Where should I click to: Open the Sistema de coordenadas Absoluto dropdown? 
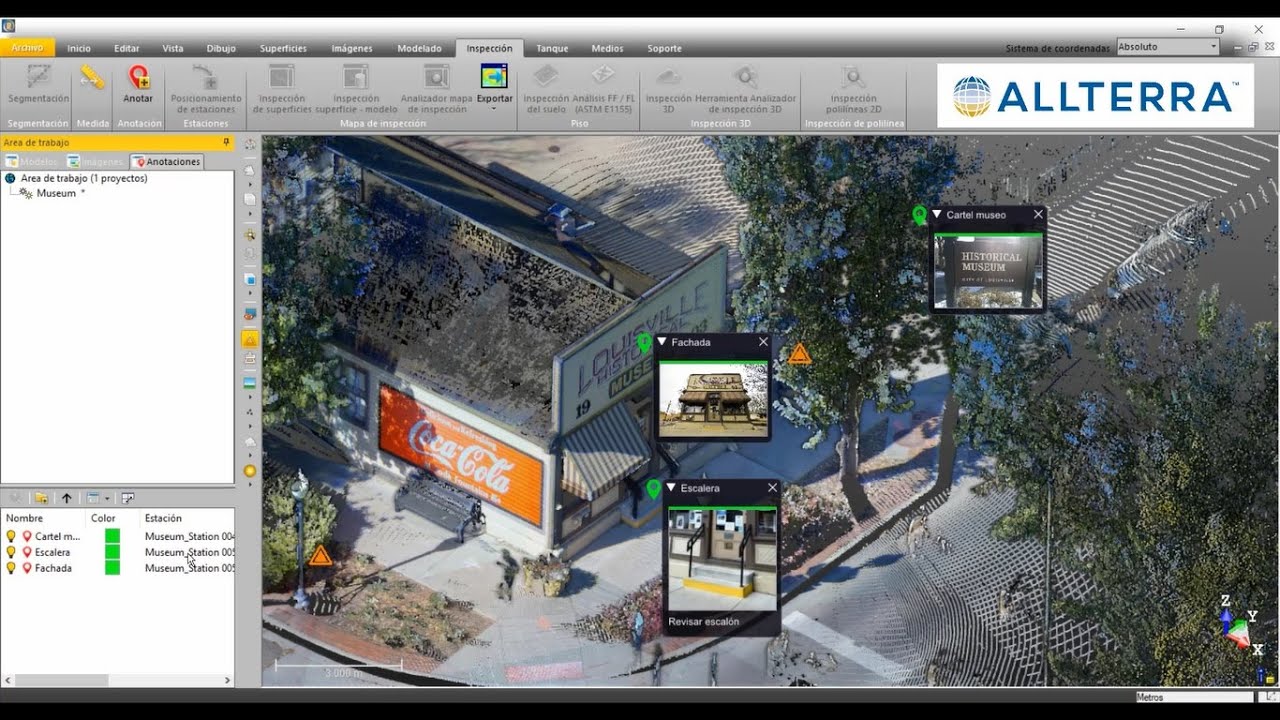coord(1168,47)
